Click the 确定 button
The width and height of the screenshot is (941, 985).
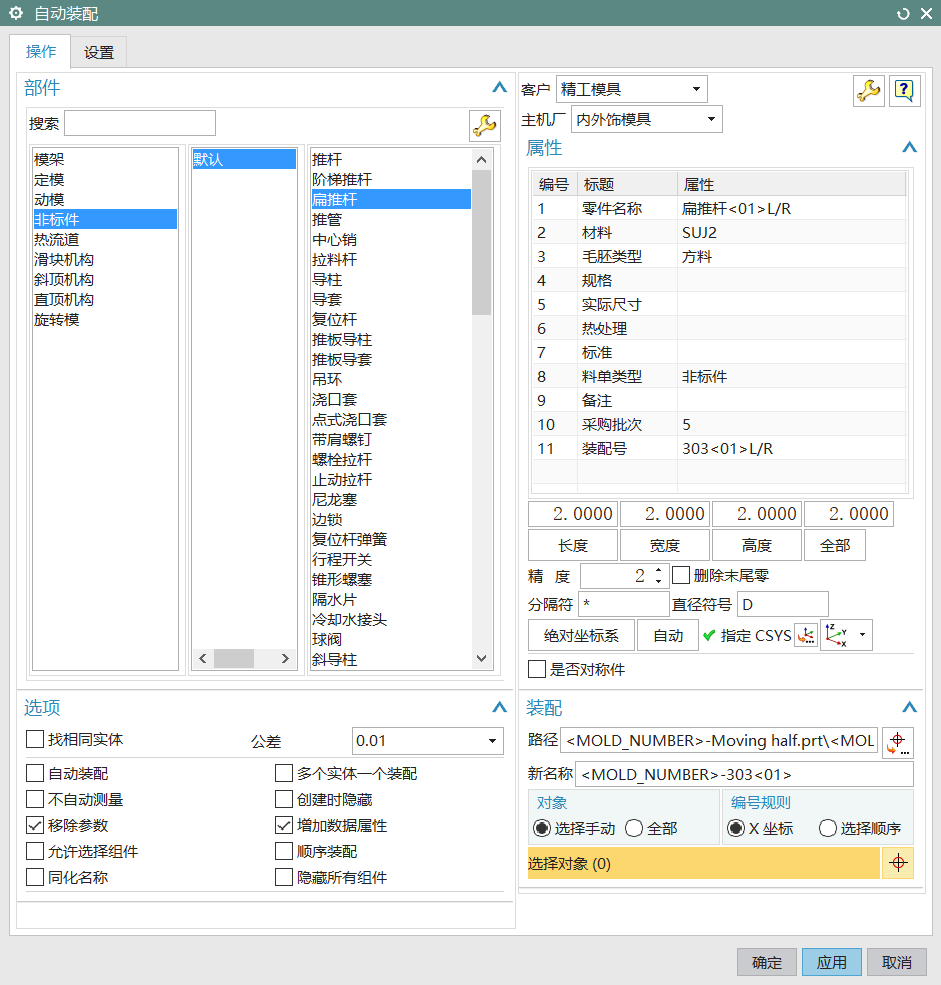[x=767, y=962]
